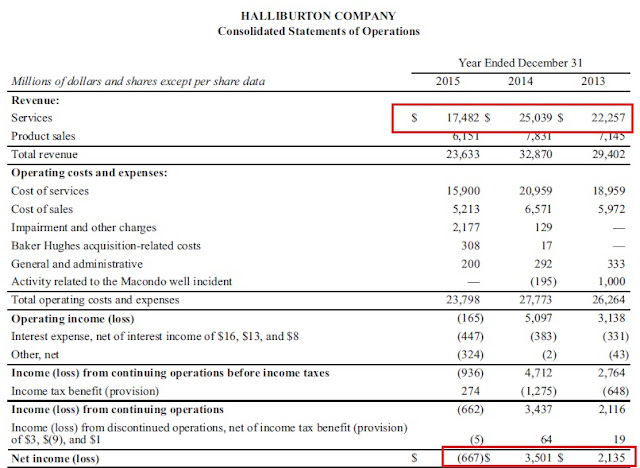Click Cost of sales value 5,972
The height and width of the screenshot is (468, 640).
pyautogui.click(x=611, y=209)
